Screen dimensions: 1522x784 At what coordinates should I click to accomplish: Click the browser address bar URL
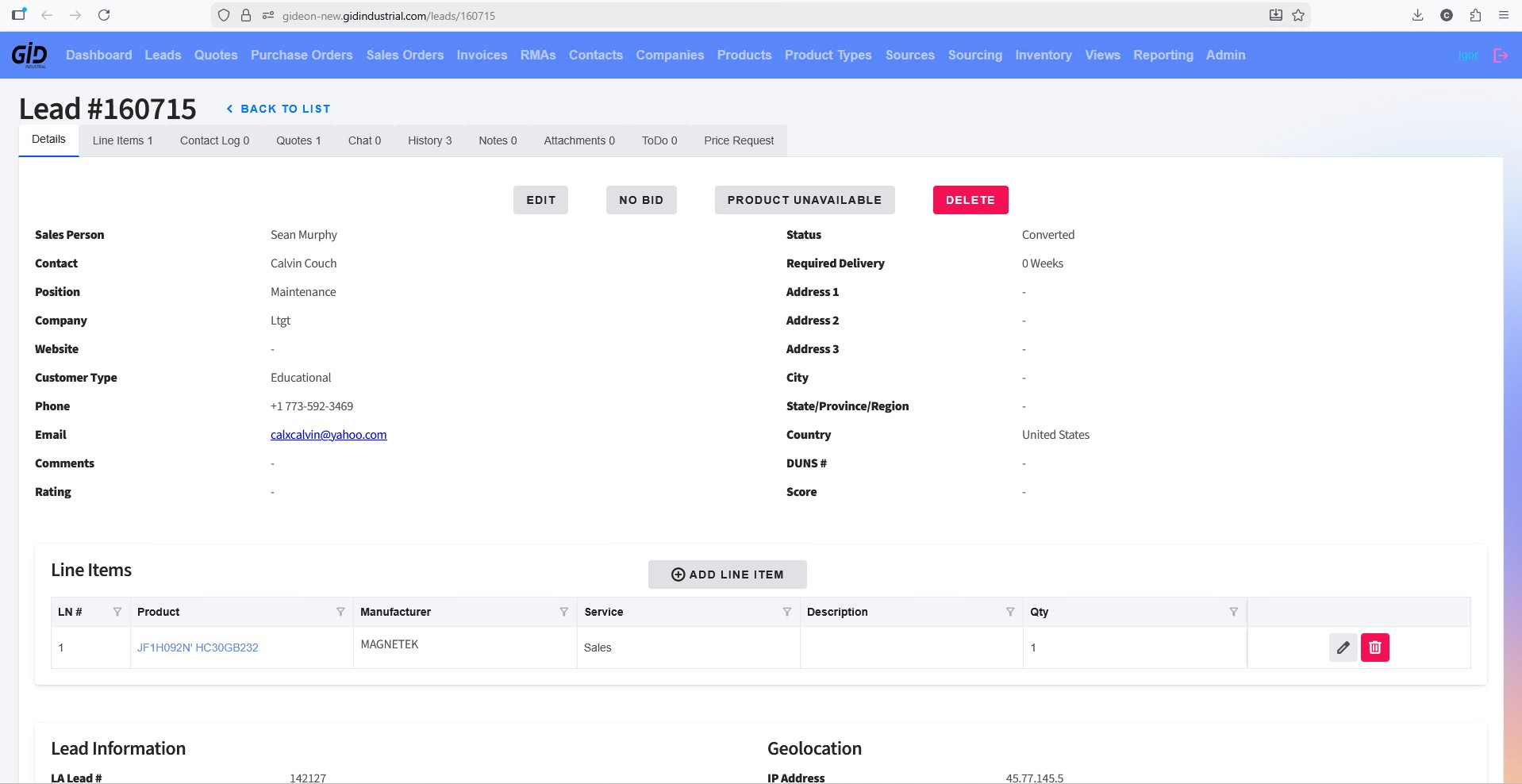point(389,16)
